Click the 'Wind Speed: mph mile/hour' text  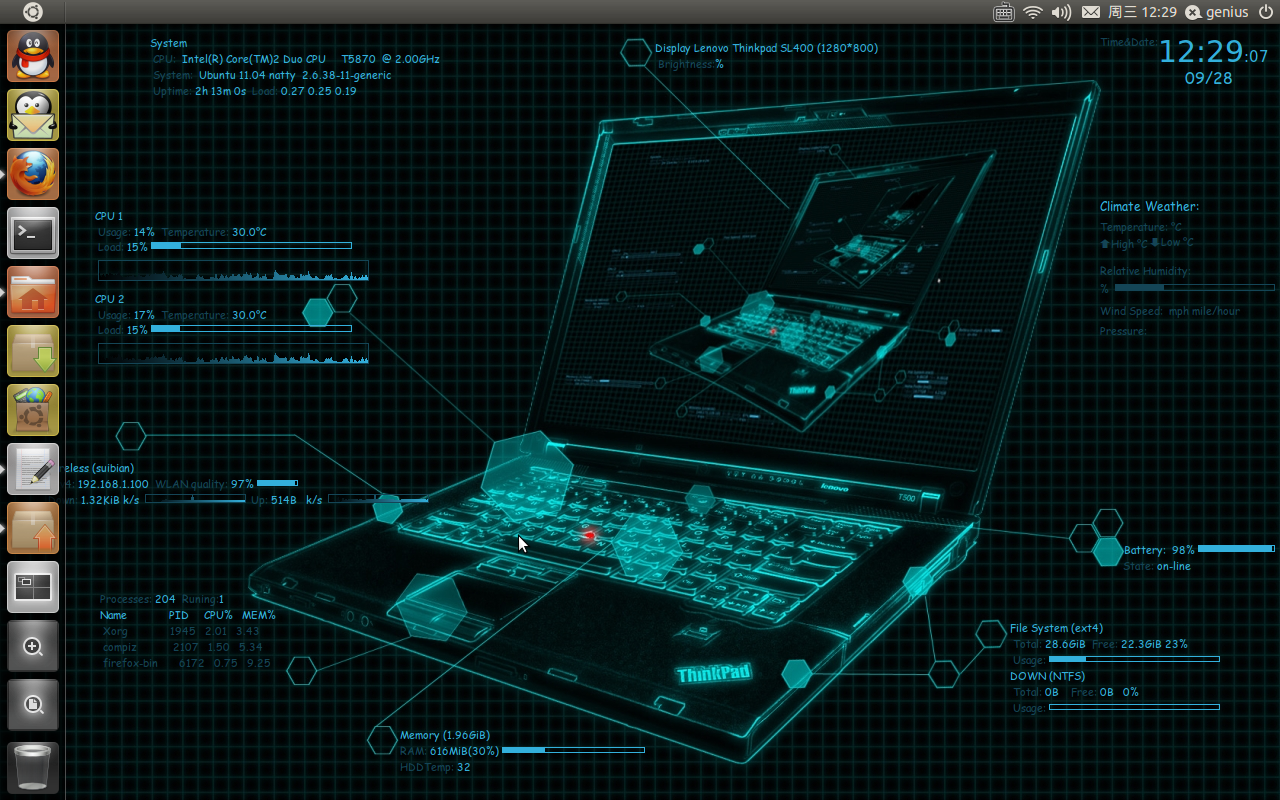pos(1170,311)
